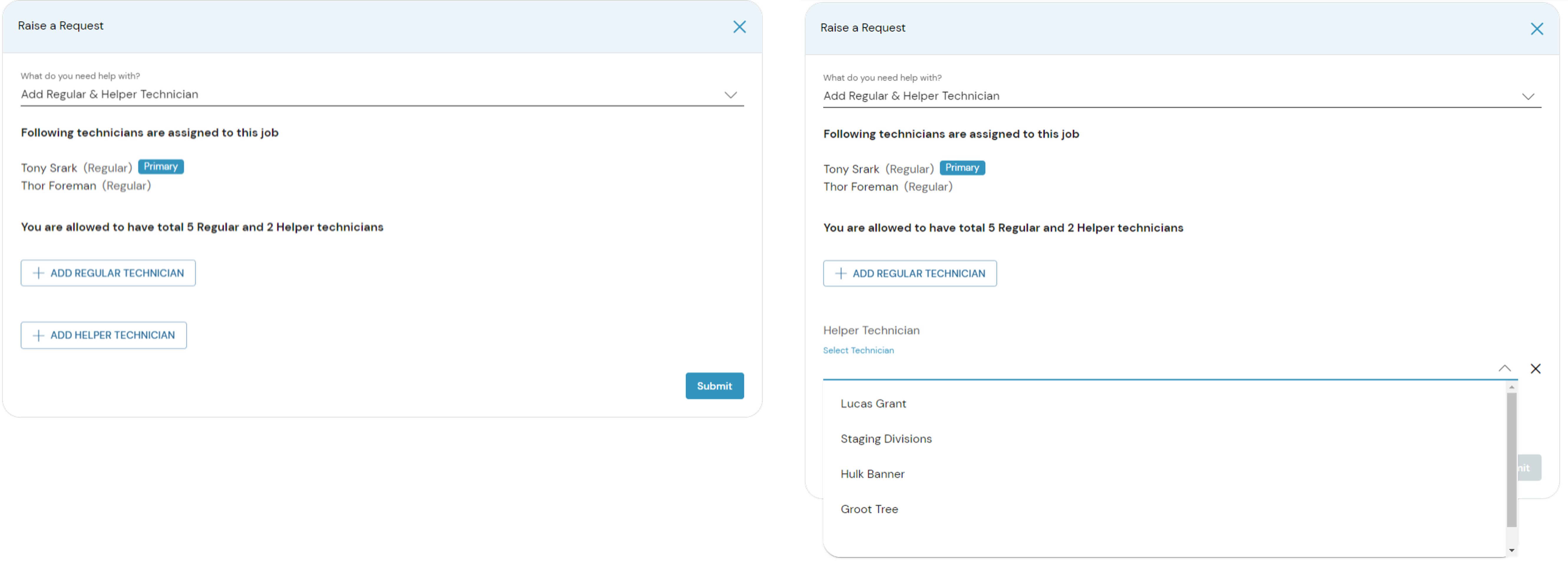The height and width of the screenshot is (571, 1568).
Task: Click the X to close the left dialog
Action: click(740, 27)
